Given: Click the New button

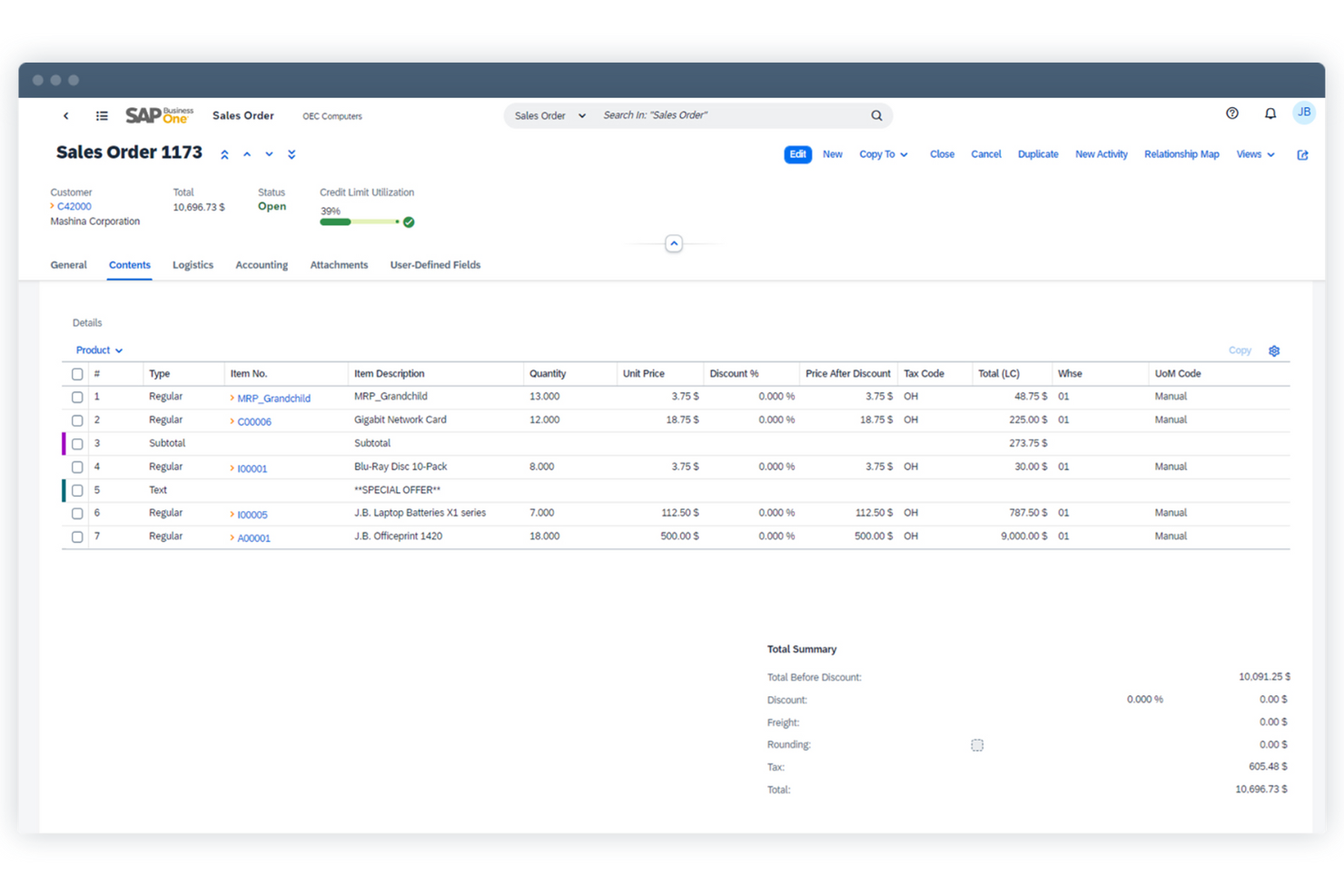Looking at the screenshot, I should pos(833,154).
